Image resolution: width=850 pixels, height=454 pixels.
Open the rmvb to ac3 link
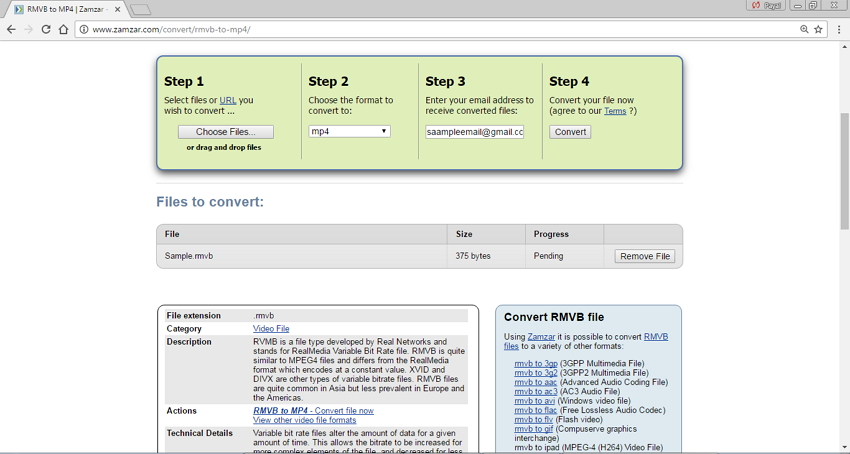pyautogui.click(x=536, y=392)
